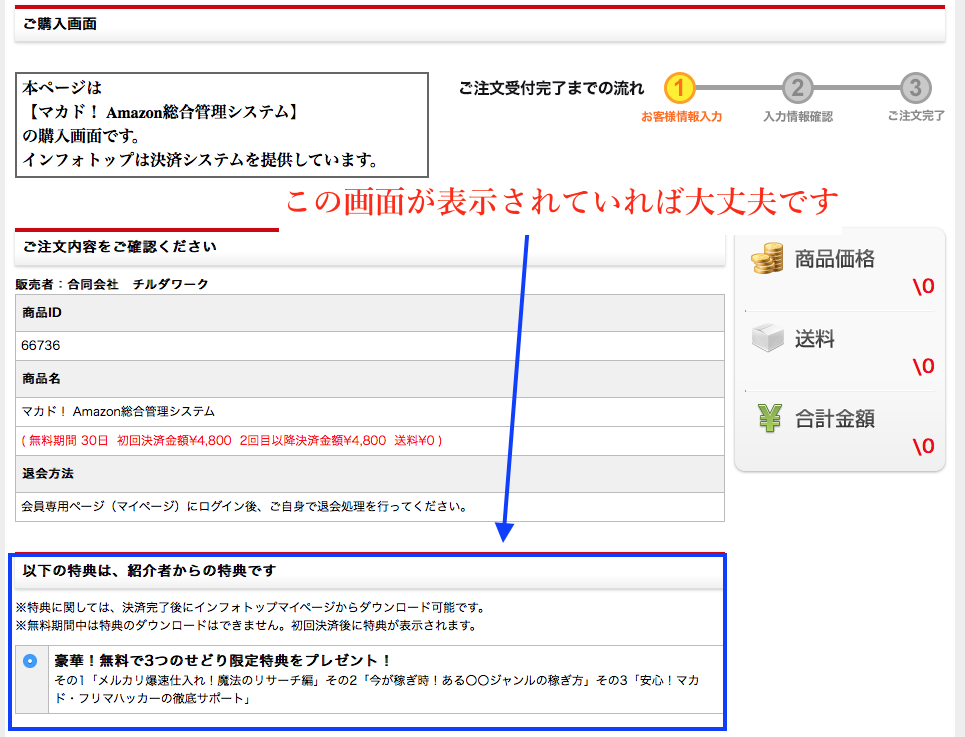Click text ご注文受付完了までの流れ
965x737 pixels.
coord(551,89)
